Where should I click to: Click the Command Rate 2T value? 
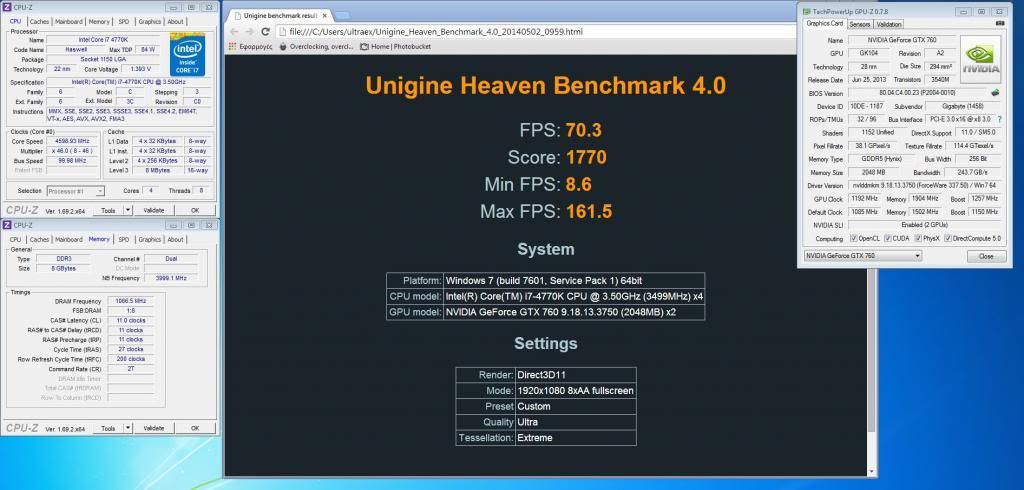[130, 369]
